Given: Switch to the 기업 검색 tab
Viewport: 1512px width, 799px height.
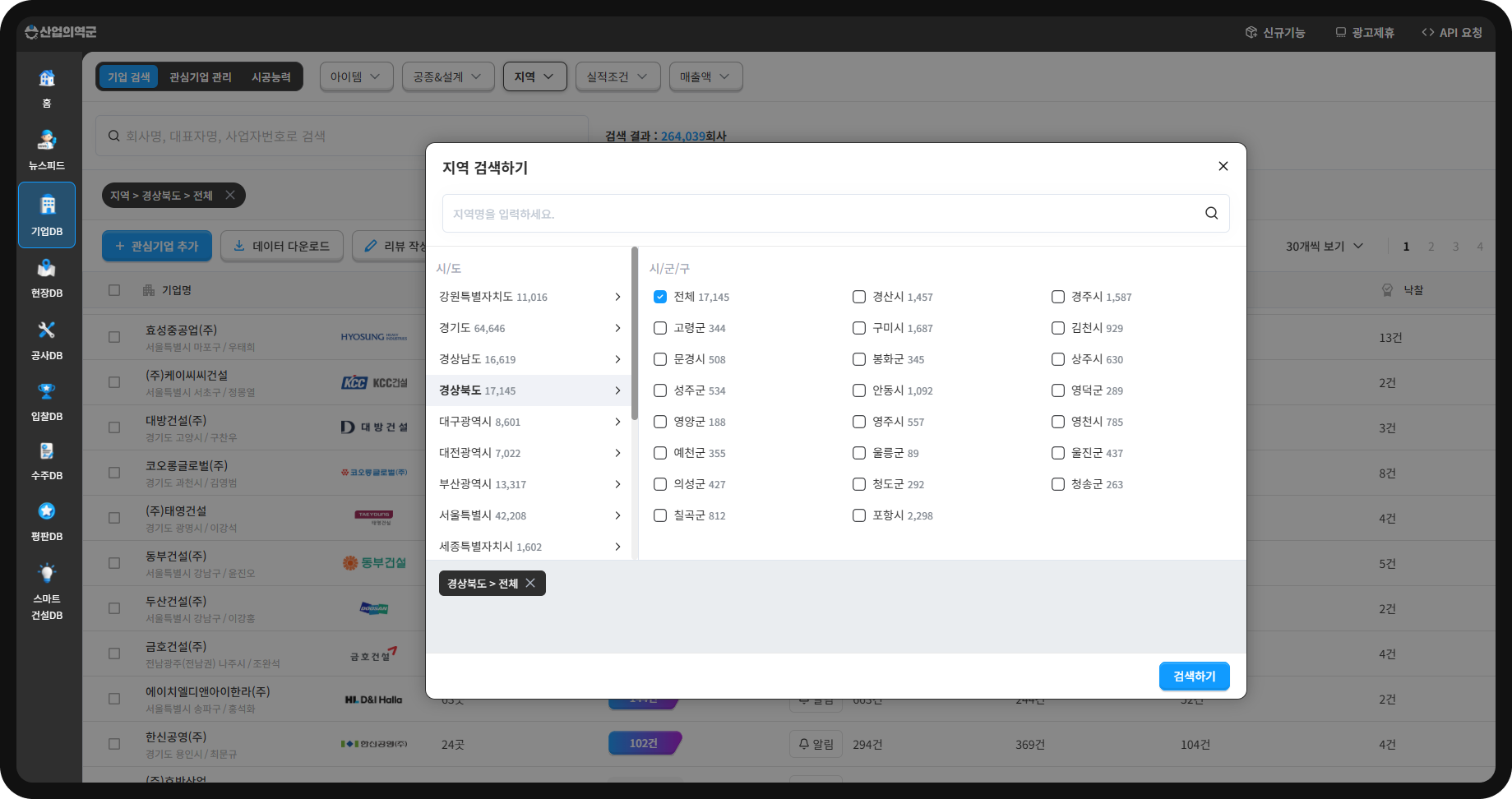Looking at the screenshot, I should point(129,76).
